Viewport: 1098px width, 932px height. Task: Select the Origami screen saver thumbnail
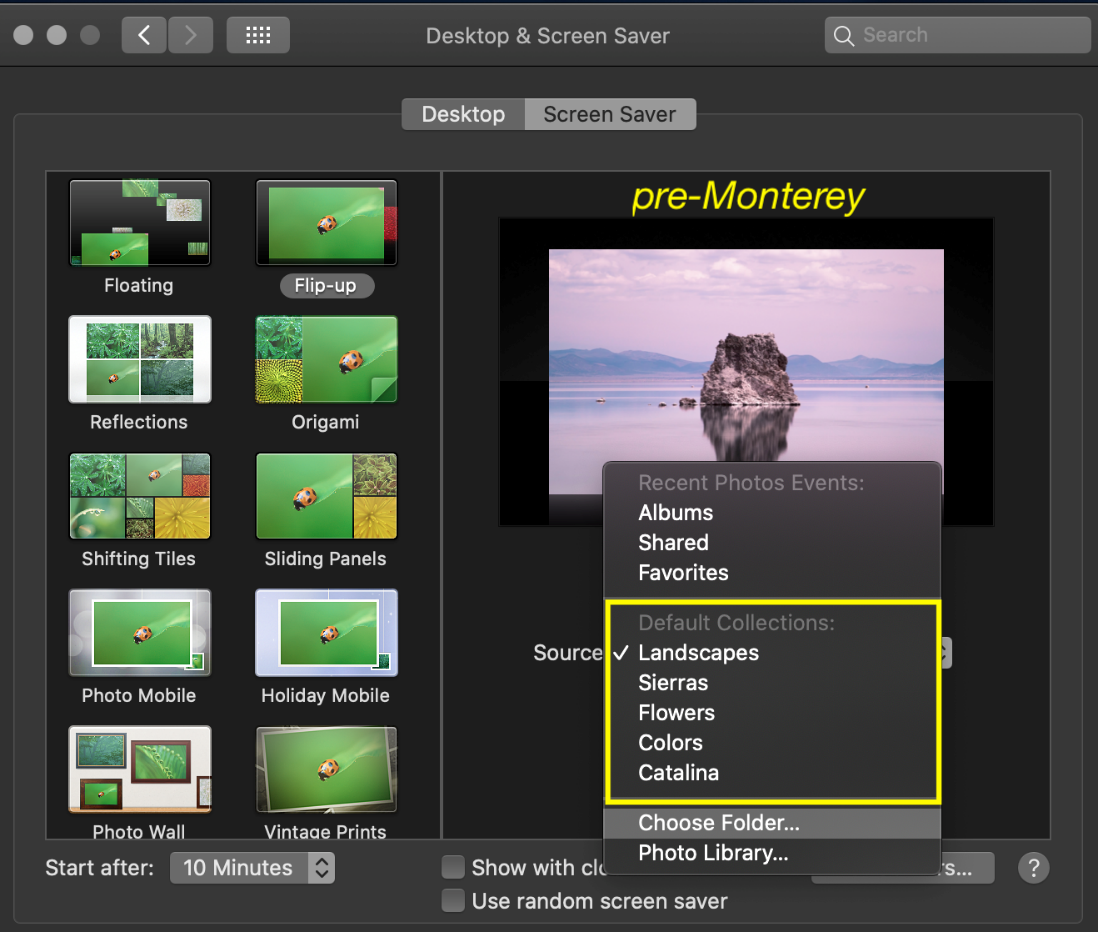[326, 359]
